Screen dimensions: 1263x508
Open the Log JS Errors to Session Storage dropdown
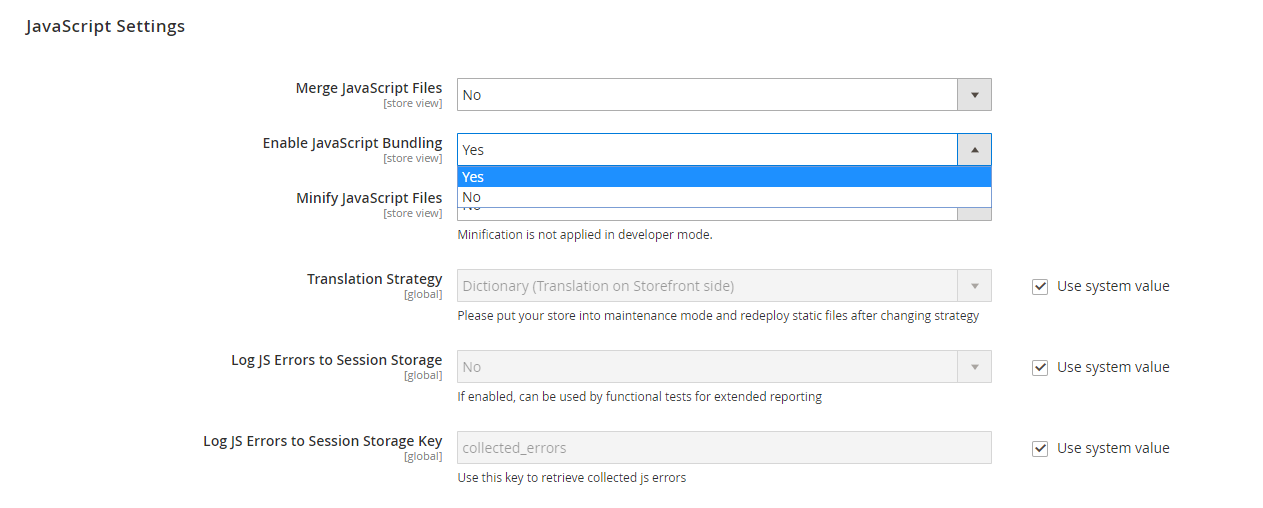[724, 367]
